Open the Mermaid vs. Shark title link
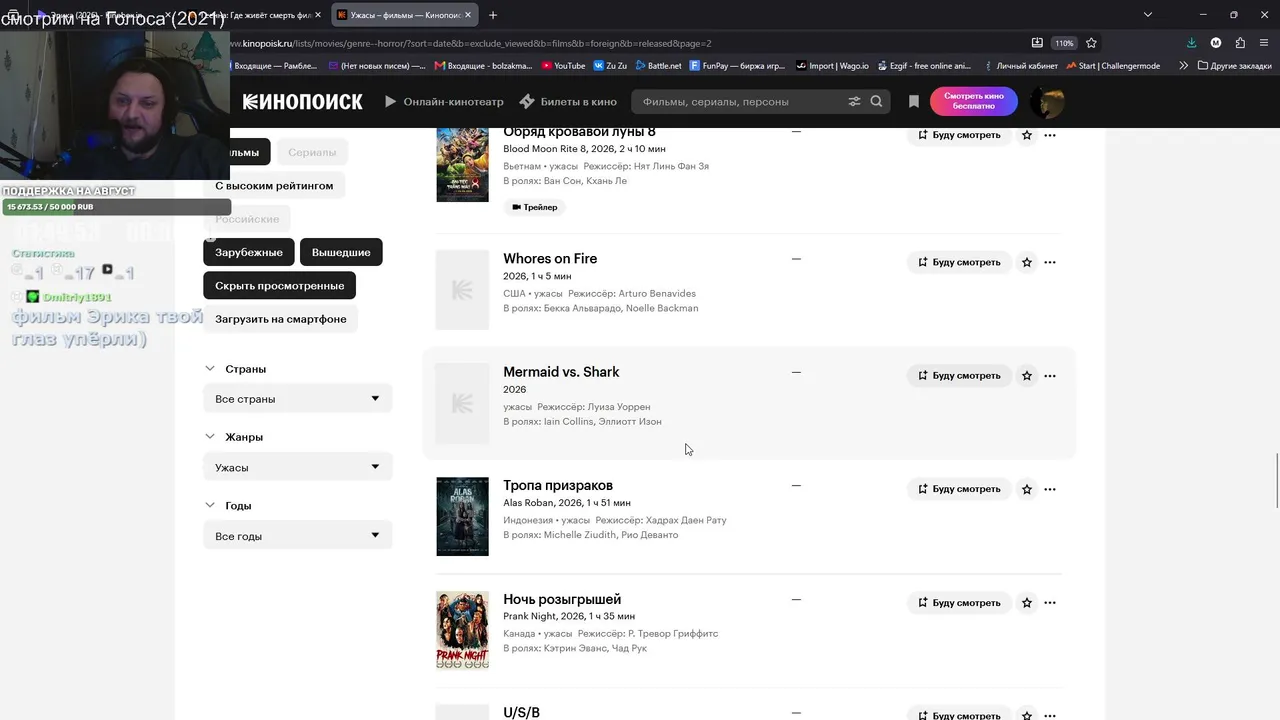1280x720 pixels. [561, 372]
